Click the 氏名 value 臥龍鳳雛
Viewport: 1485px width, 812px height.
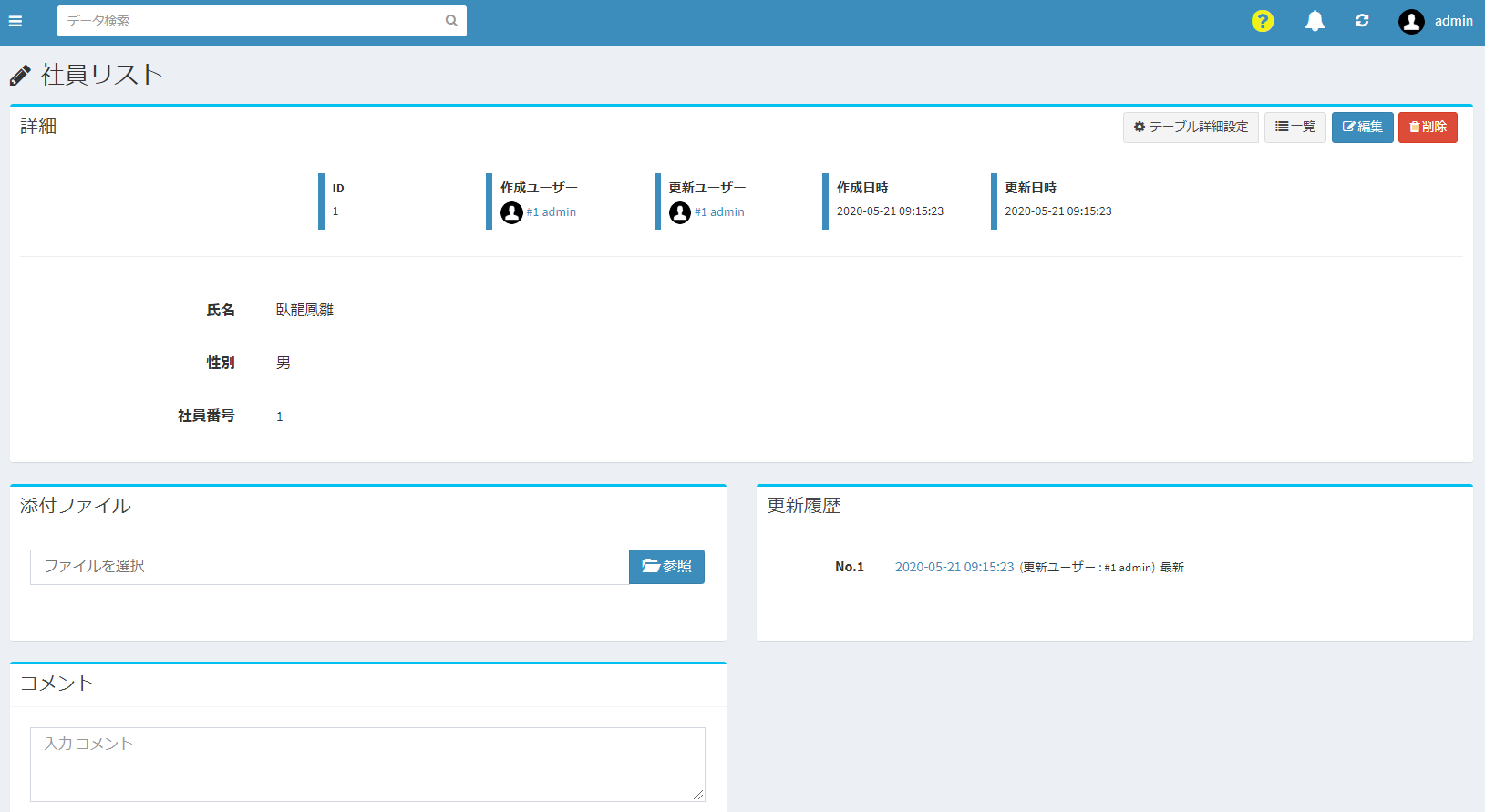[304, 310]
